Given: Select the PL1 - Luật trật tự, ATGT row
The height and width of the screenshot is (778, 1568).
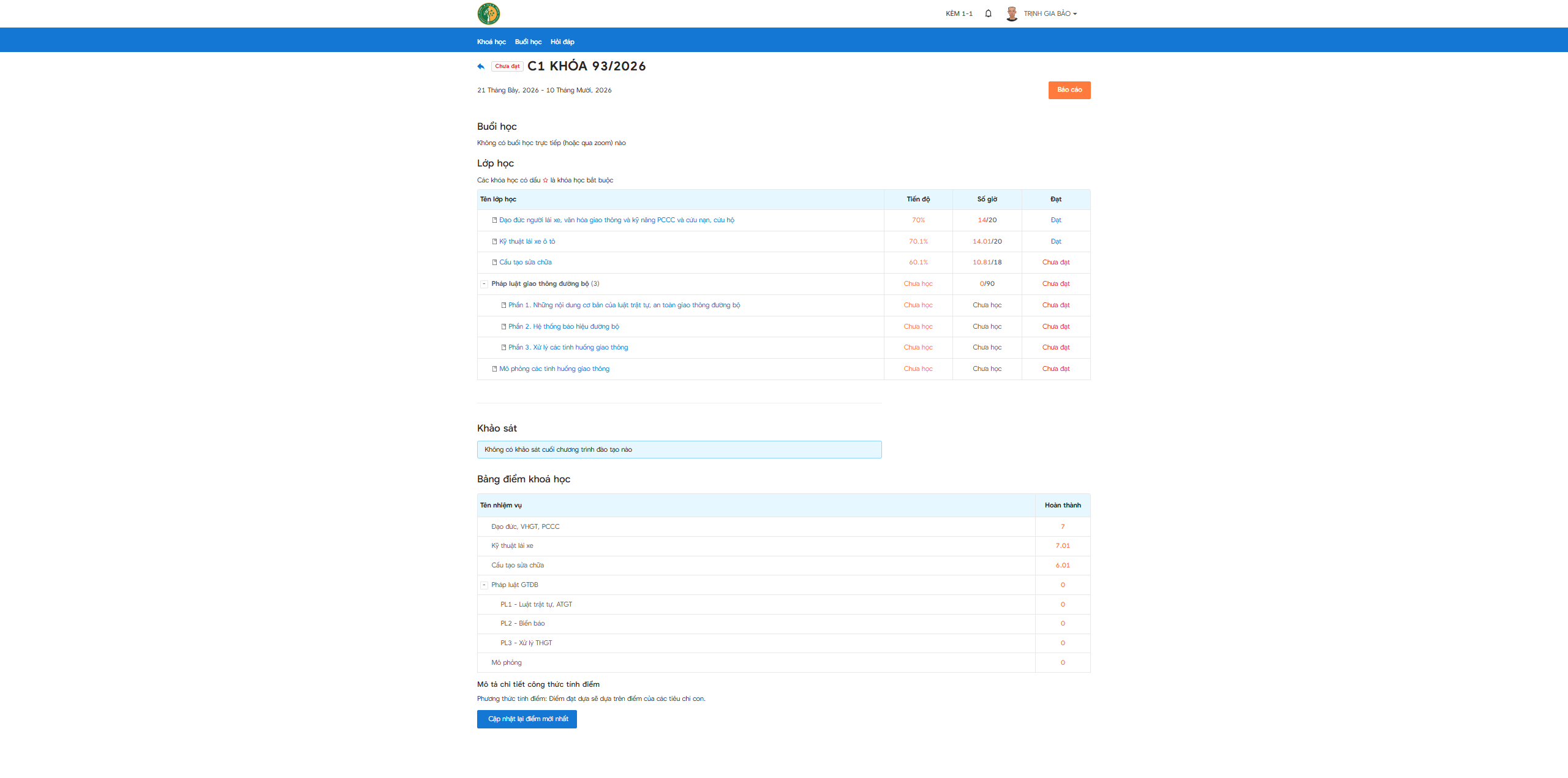Looking at the screenshot, I should [783, 605].
